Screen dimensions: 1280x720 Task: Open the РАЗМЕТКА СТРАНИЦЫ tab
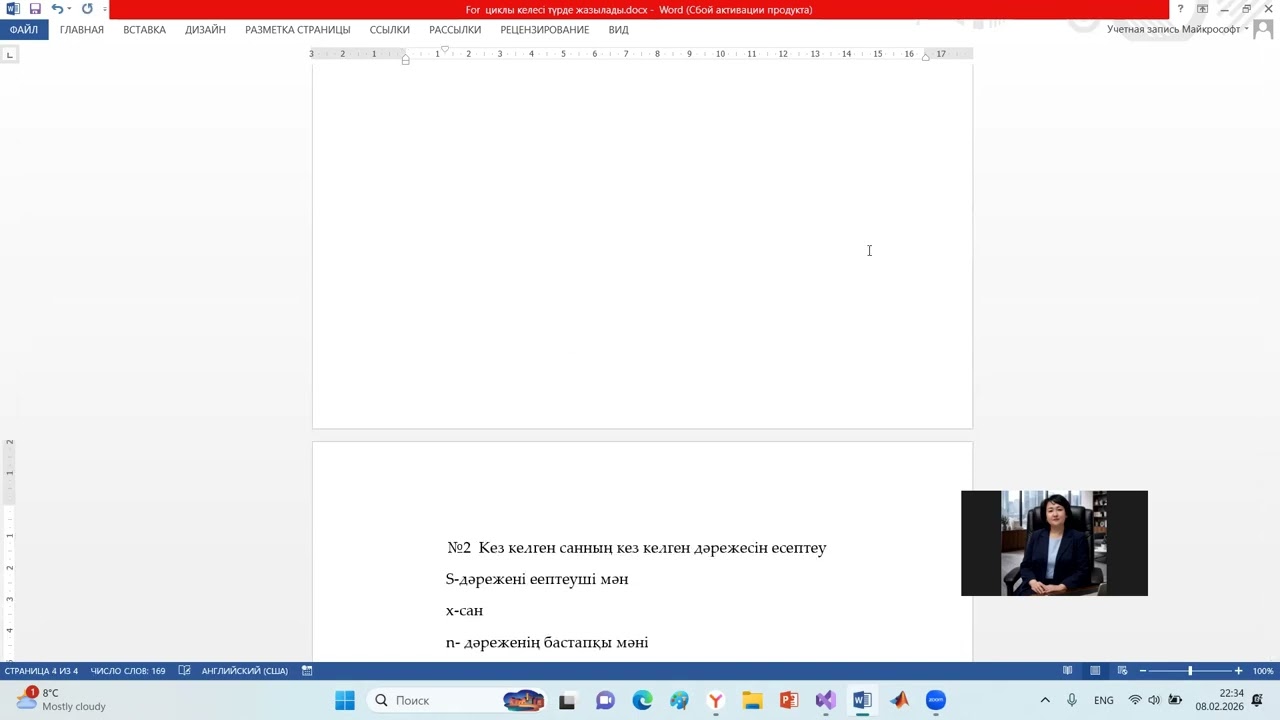(298, 30)
